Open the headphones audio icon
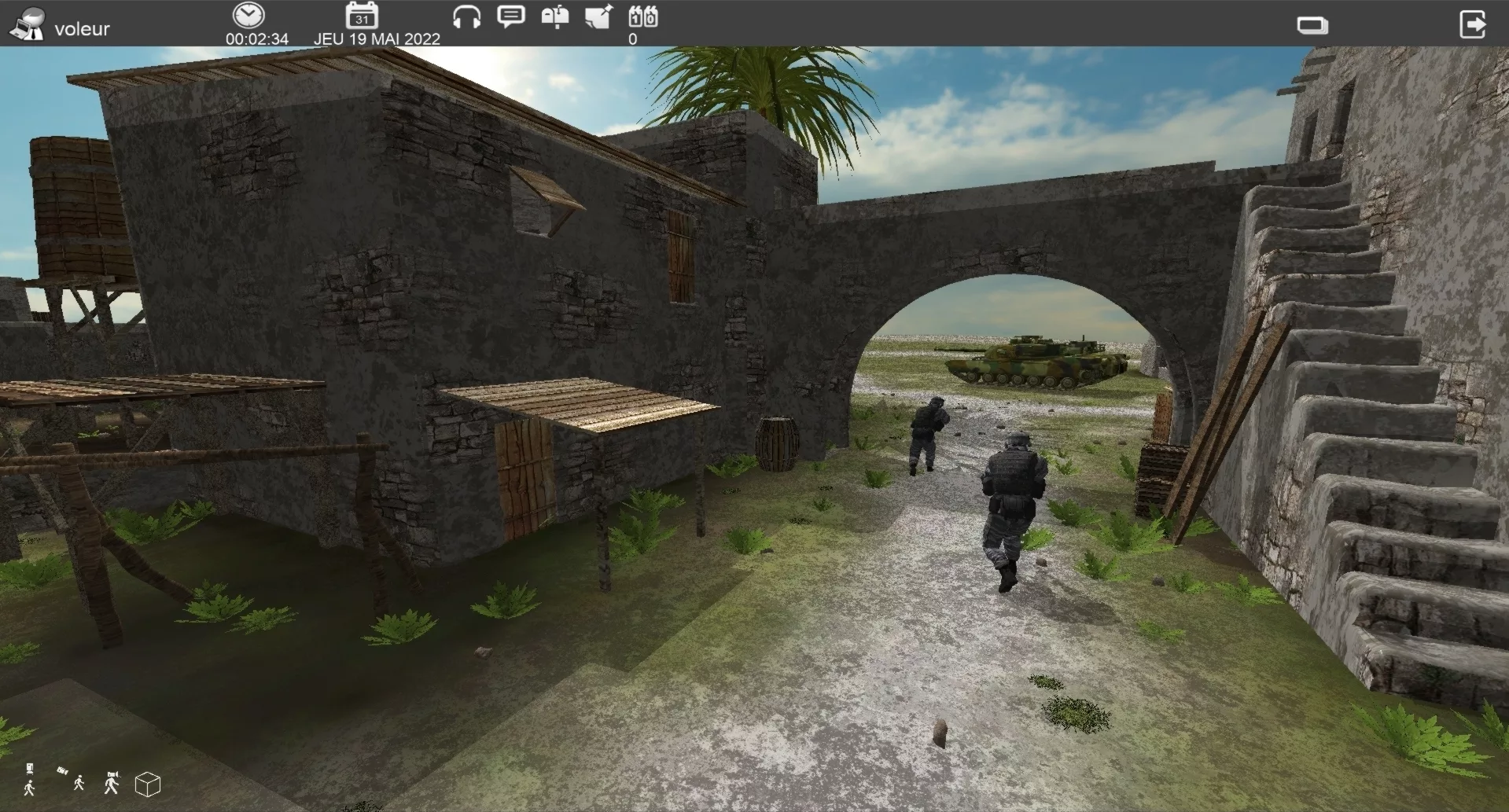The height and width of the screenshot is (812, 1509). click(466, 17)
